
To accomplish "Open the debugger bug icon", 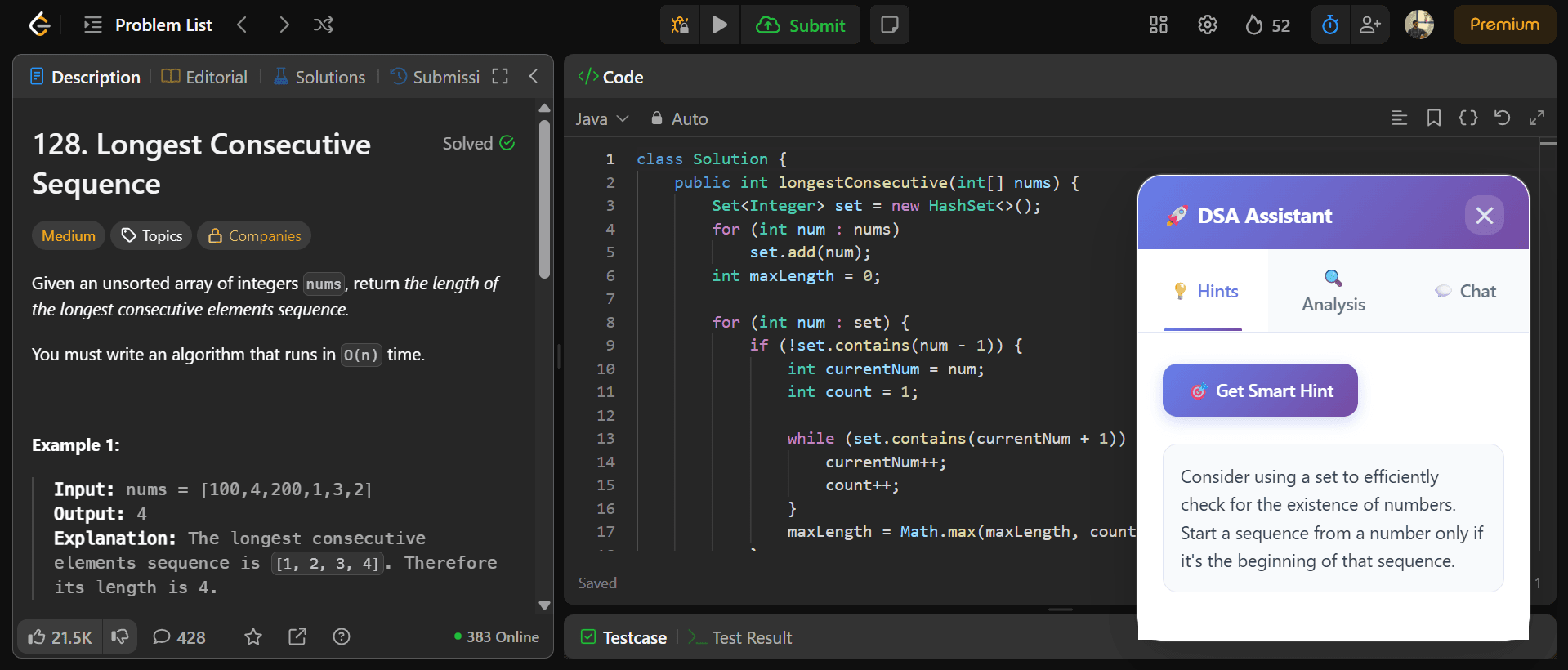I will click(680, 25).
